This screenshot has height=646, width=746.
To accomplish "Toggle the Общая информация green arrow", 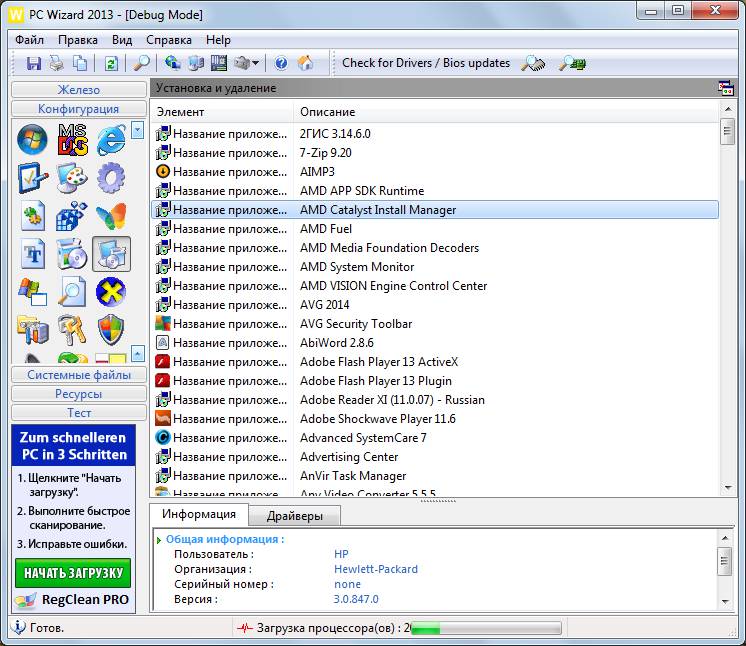I will click(159, 540).
